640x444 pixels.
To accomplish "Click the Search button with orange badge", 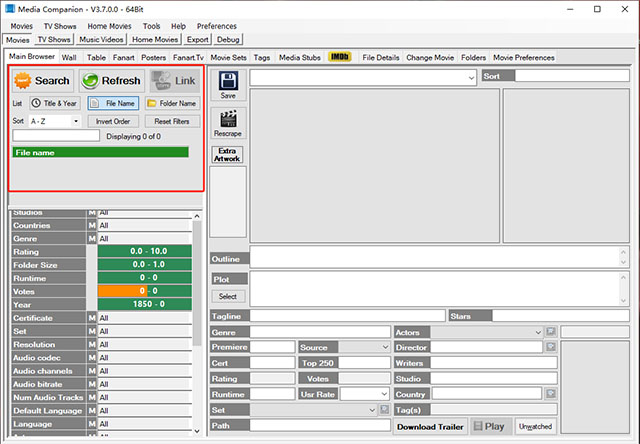I will 42,80.
